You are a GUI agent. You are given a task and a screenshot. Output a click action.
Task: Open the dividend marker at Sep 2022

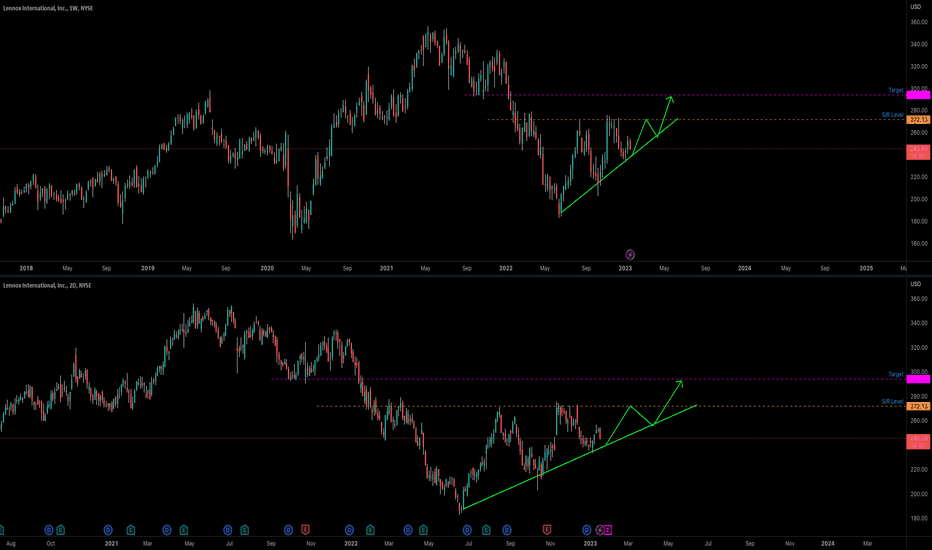click(506, 530)
